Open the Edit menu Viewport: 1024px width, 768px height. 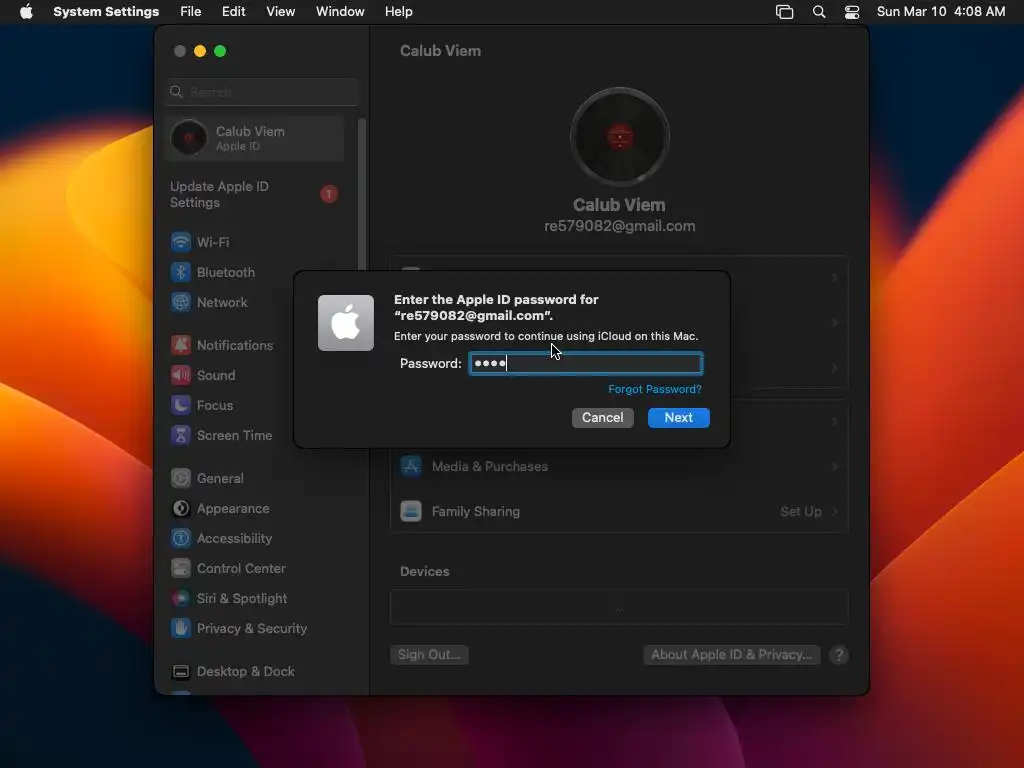click(x=234, y=12)
